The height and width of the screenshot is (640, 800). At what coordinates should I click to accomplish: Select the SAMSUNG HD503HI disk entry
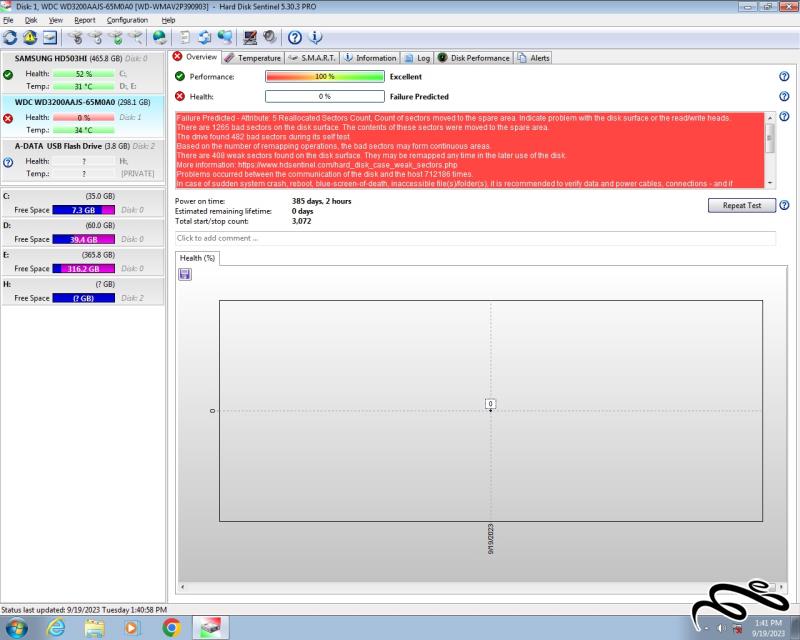coord(83,72)
